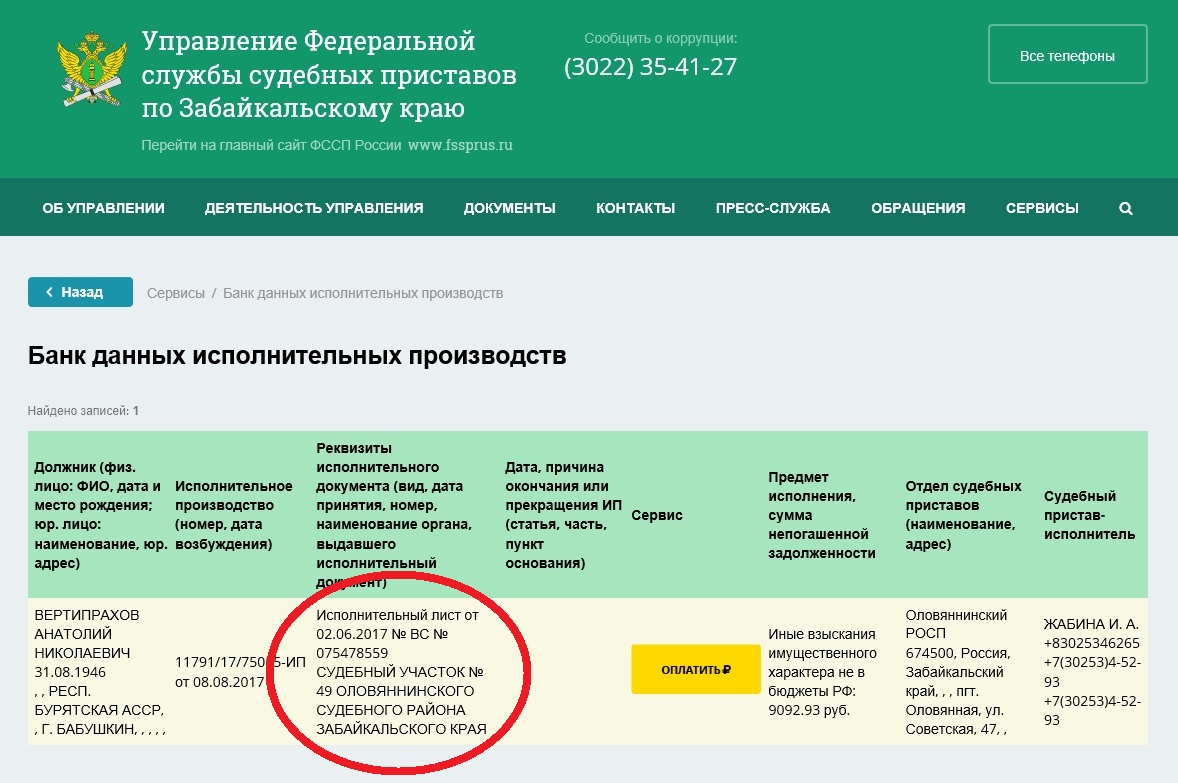Click column header Должник (физ. лицо...)
The height and width of the screenshot is (783, 1178).
pyautogui.click(x=101, y=515)
